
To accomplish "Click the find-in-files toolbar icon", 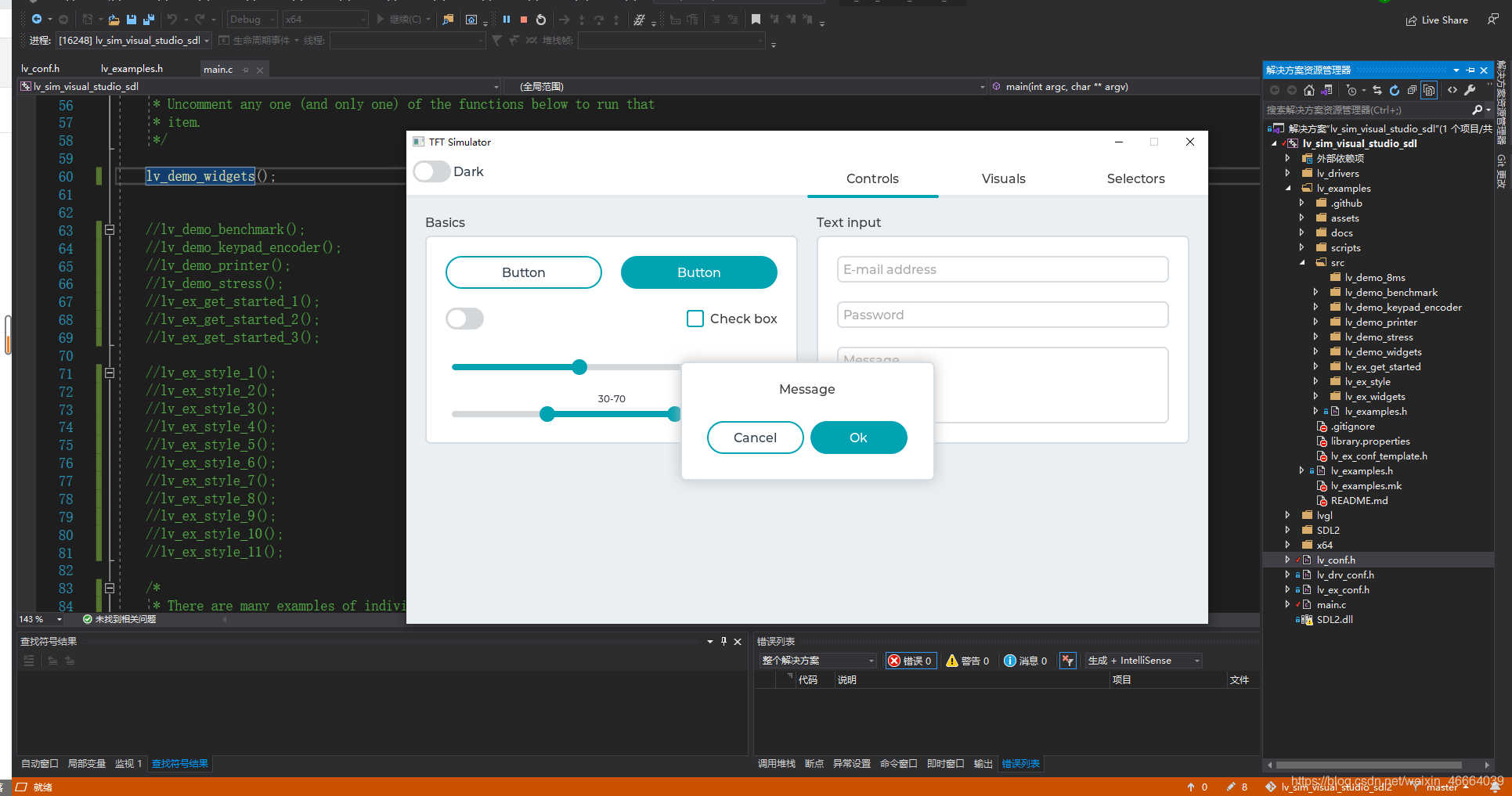I will coord(448,20).
